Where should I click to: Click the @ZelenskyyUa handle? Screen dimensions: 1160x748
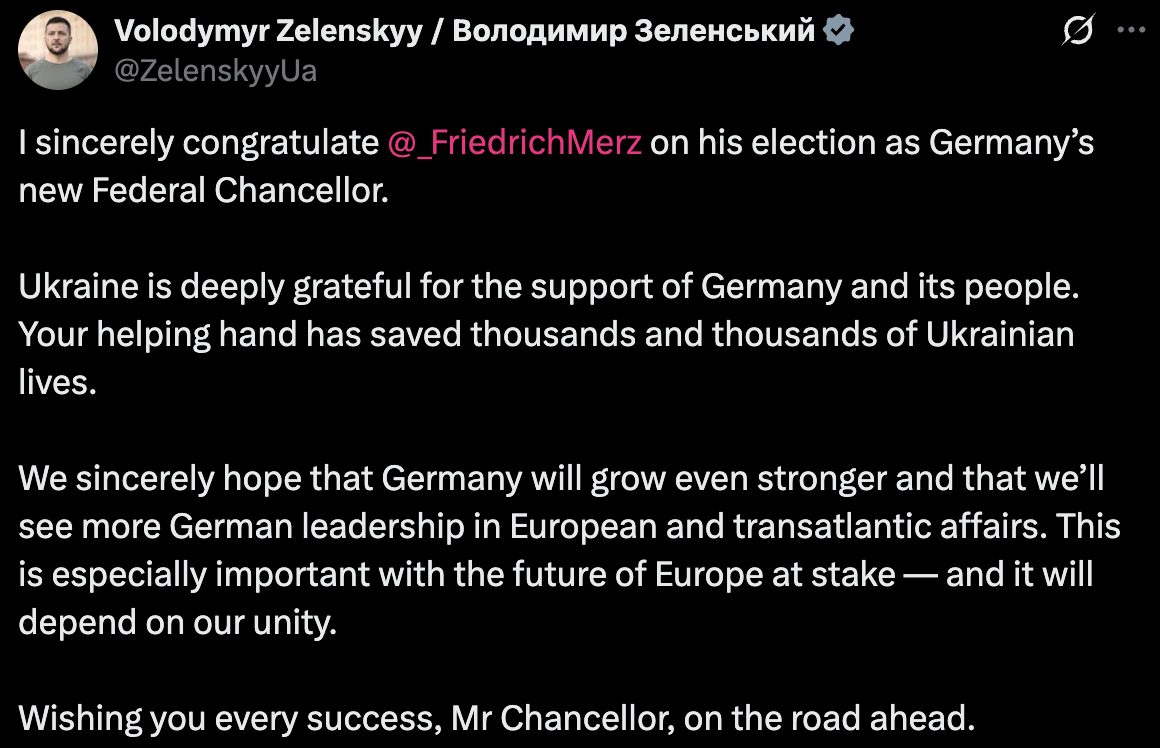click(x=215, y=71)
